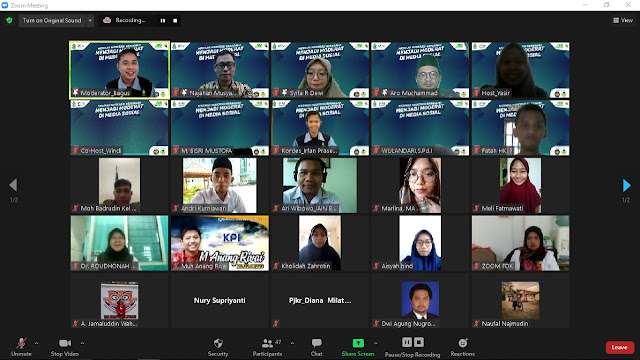640x360 pixels.
Task: Expand share options caret next to Share Screen
Action: coord(376,343)
